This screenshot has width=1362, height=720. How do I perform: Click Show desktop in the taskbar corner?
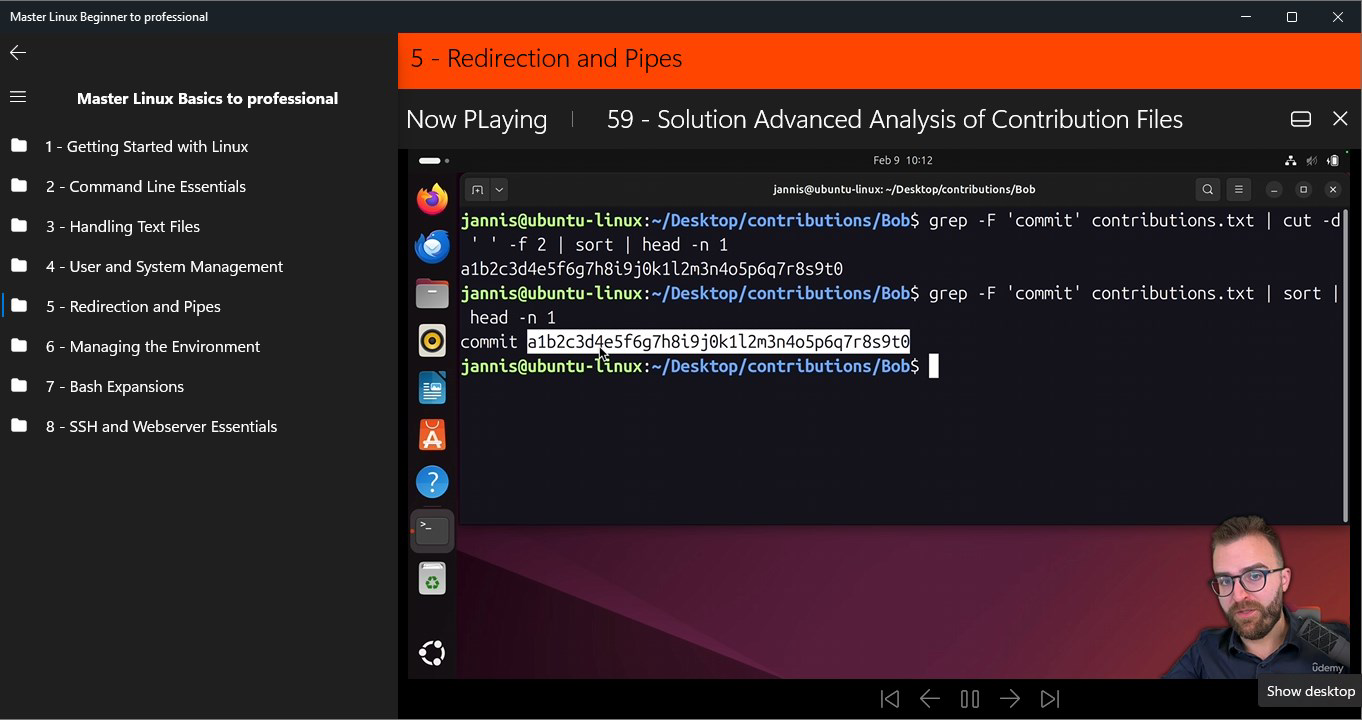click(1310, 691)
